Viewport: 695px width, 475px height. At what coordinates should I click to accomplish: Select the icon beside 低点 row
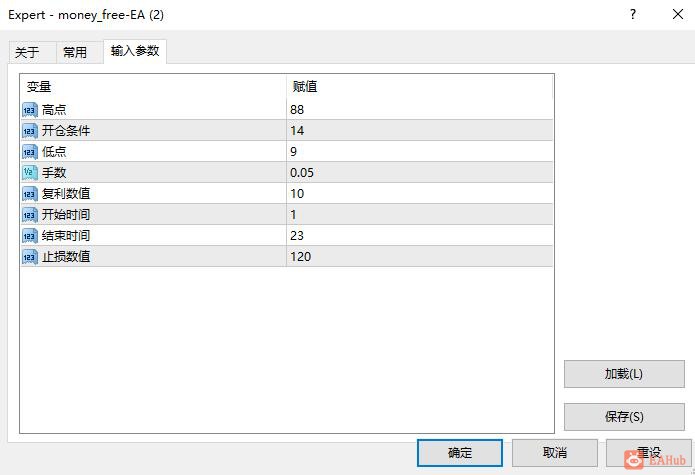coord(30,151)
